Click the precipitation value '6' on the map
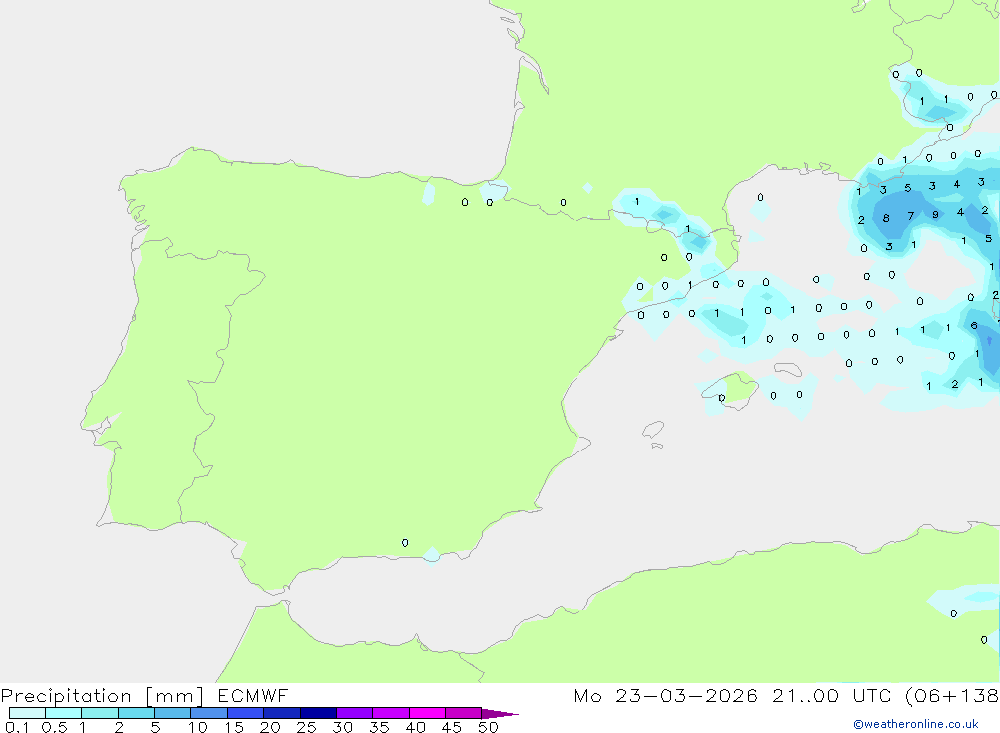Screen dimensions: 1000x733 [x=974, y=326]
